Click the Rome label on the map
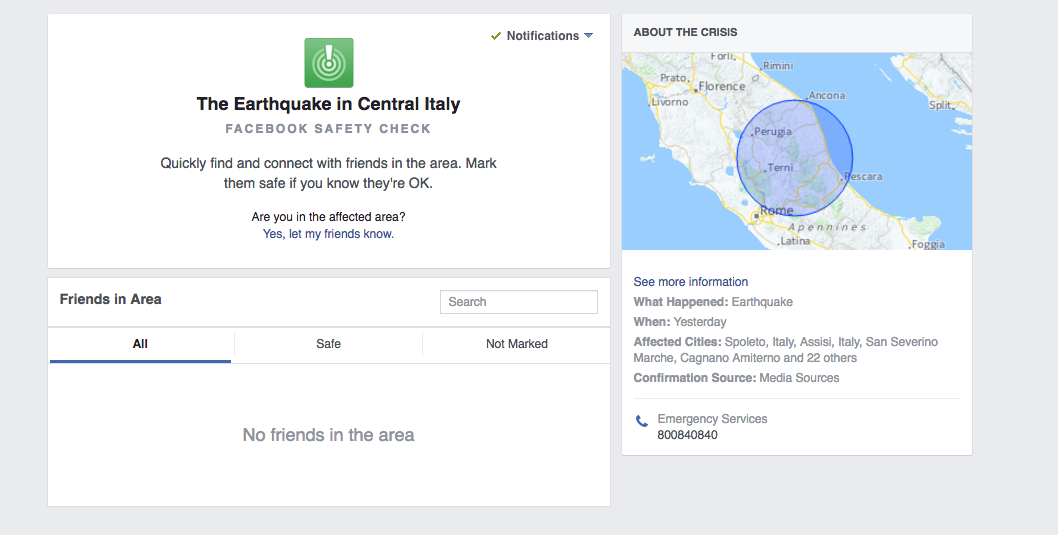 777,210
